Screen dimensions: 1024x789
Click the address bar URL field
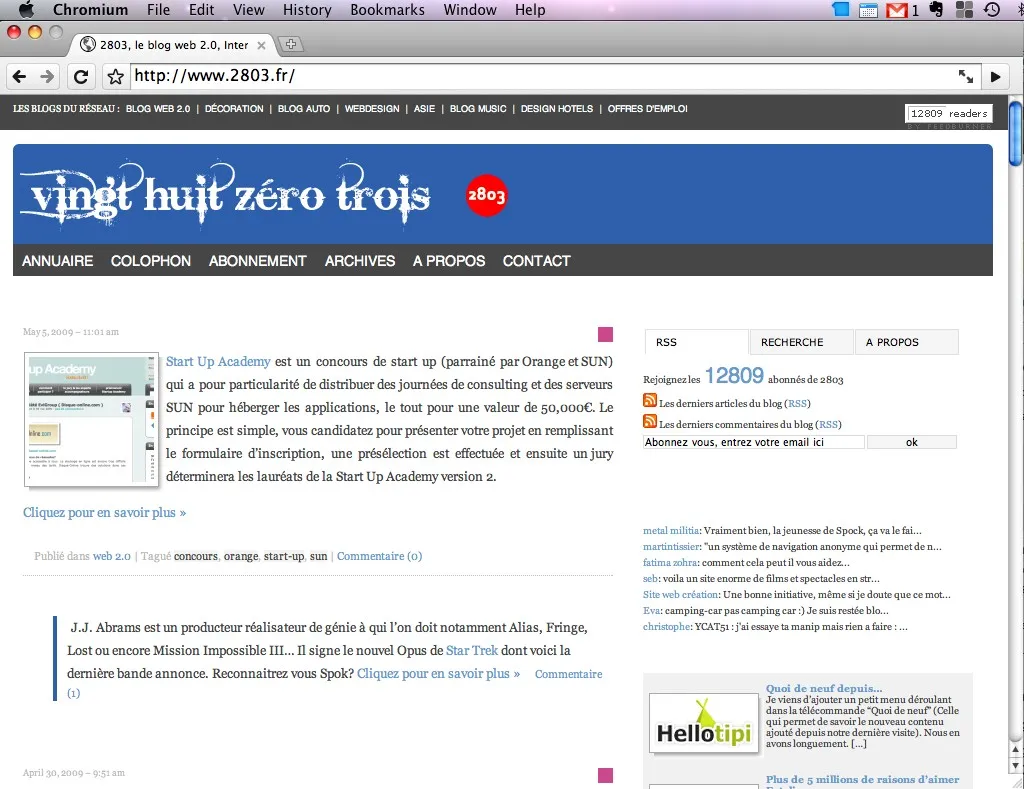click(x=542, y=76)
